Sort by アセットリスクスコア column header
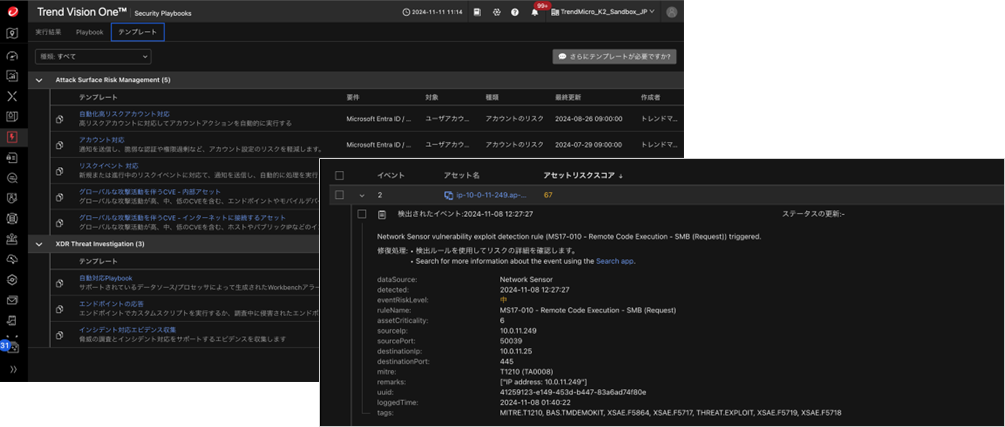 click(x=583, y=175)
